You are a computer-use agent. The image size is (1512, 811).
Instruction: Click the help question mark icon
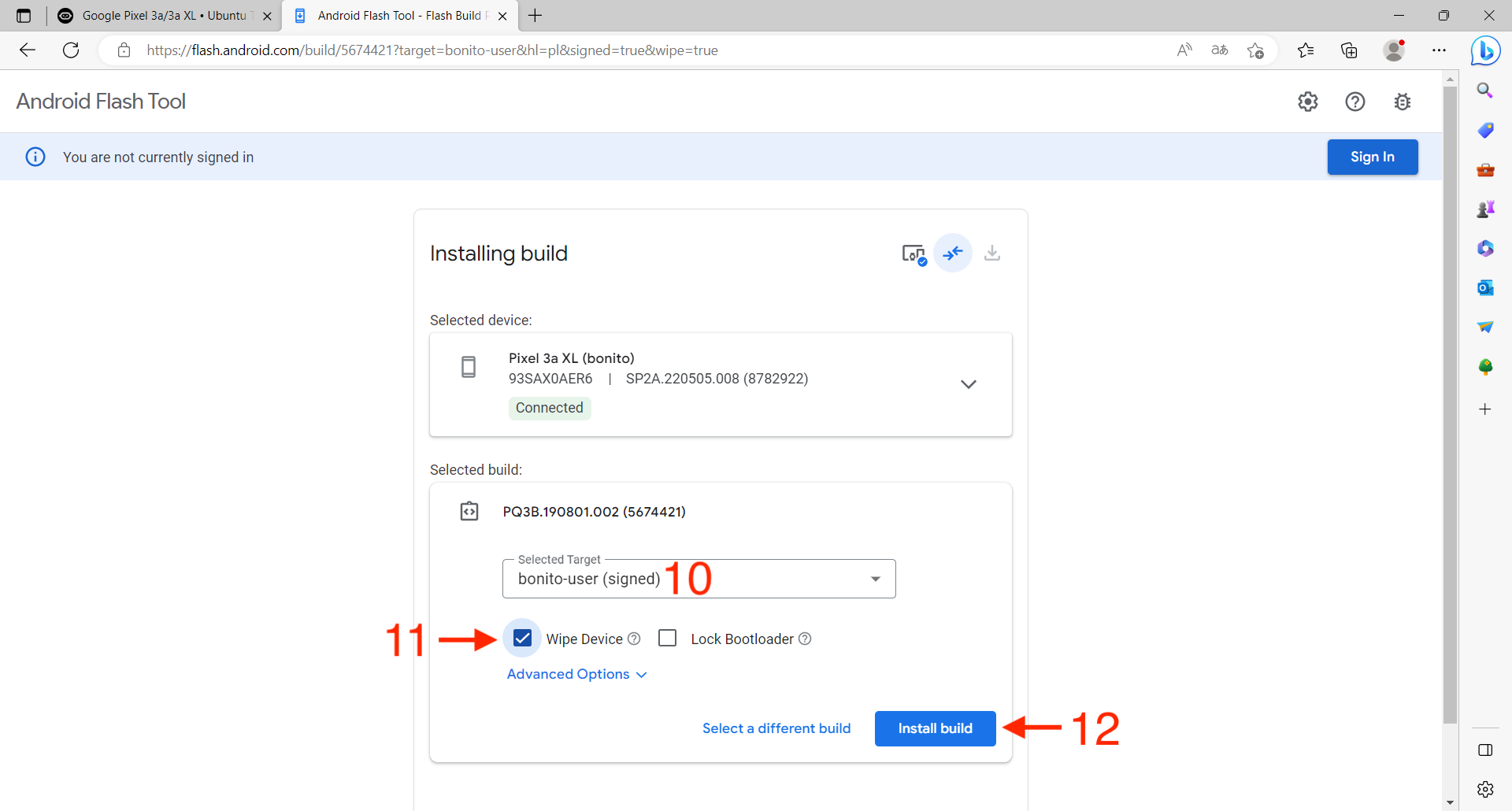(x=1354, y=102)
